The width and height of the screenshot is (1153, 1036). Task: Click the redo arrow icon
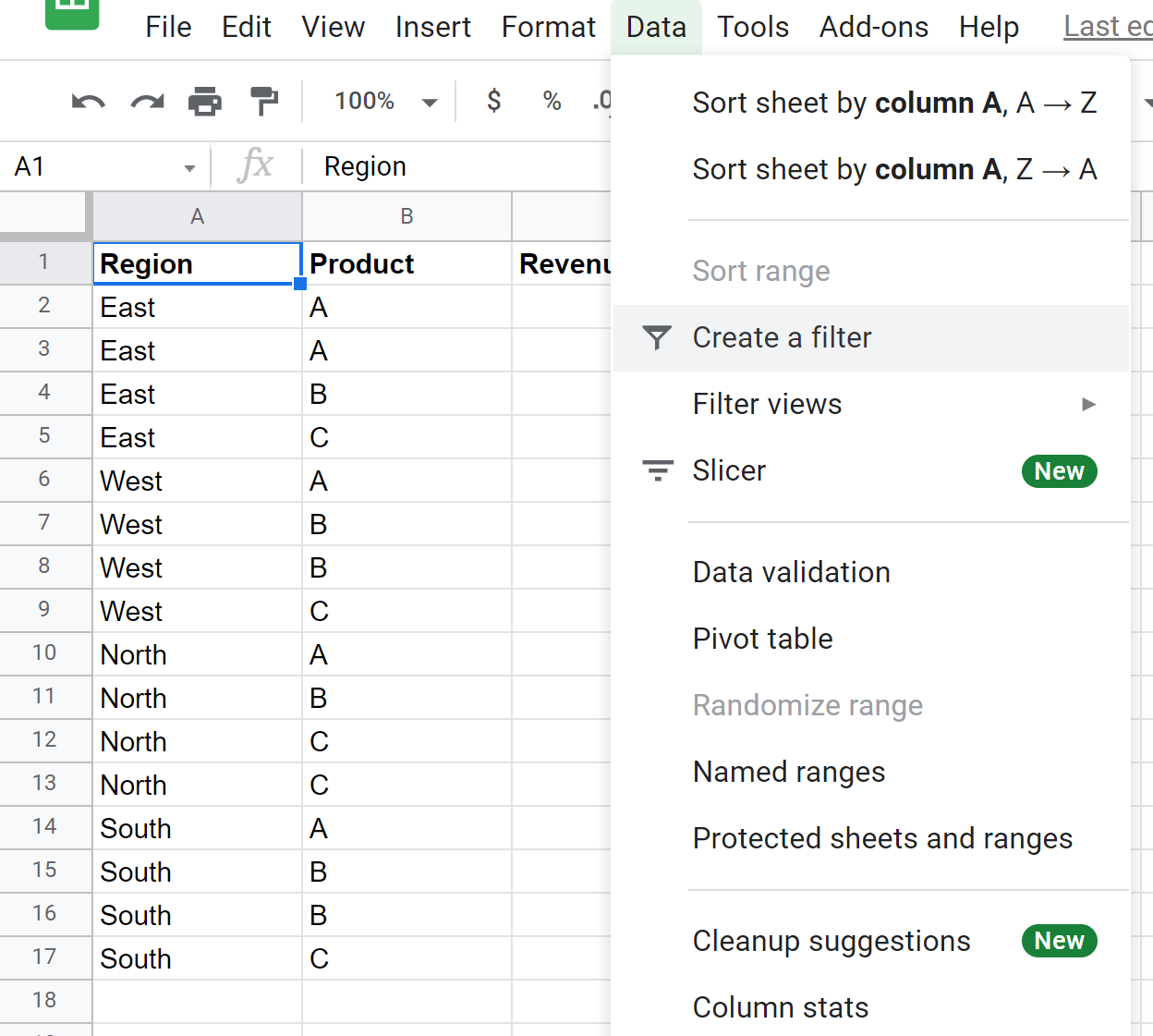click(147, 102)
